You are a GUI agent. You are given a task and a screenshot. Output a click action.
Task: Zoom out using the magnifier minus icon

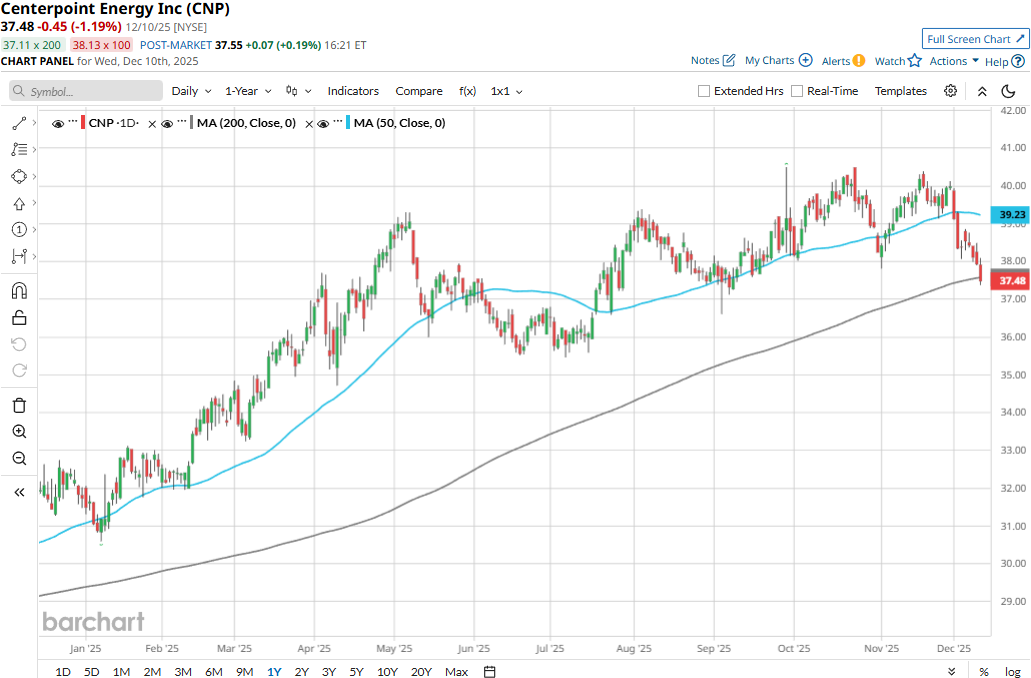click(x=19, y=458)
